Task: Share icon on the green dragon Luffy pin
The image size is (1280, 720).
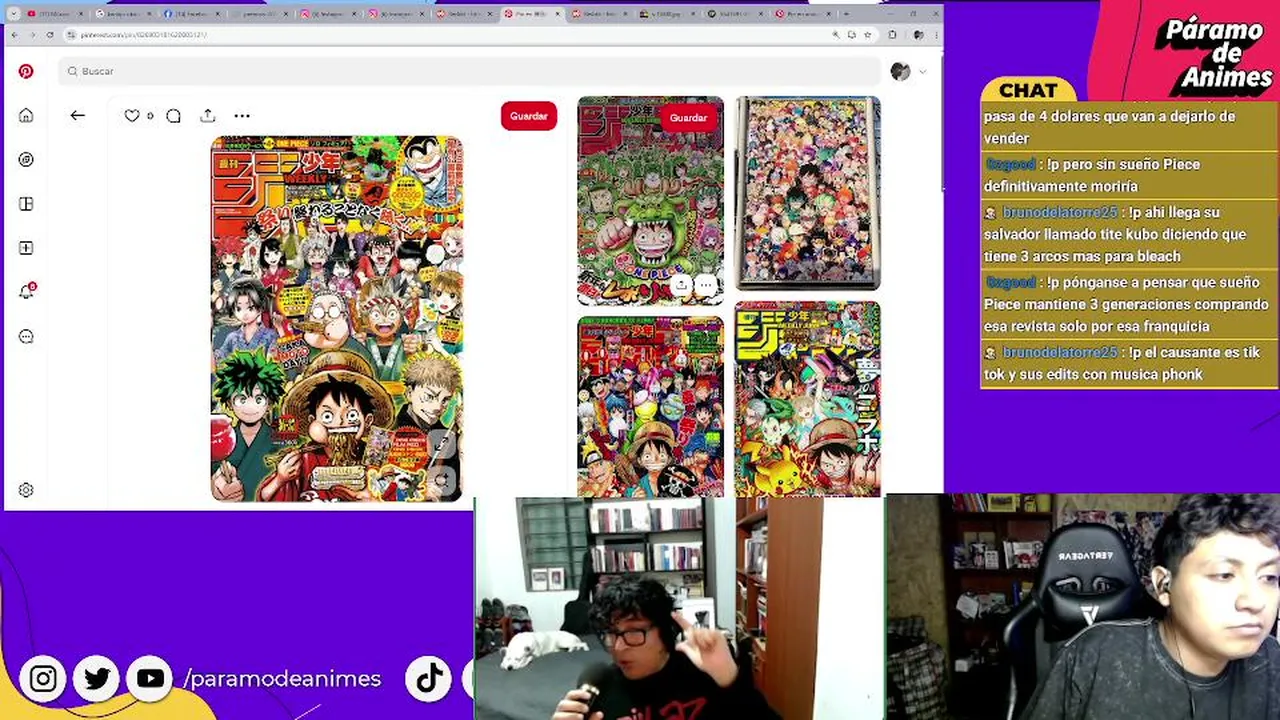Action: click(681, 285)
